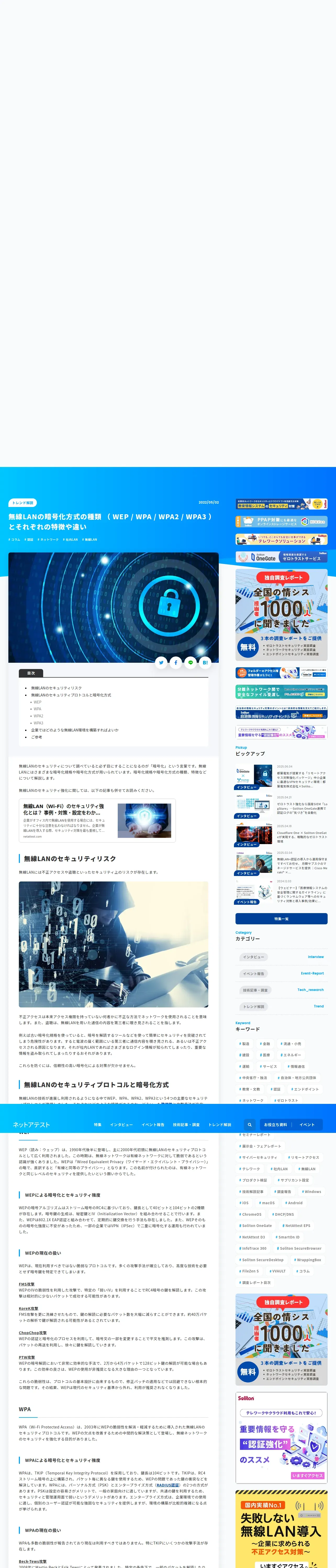Jump to WPA3 entry in table of contents
Image resolution: width=336 pixels, height=1568 pixels.
(x=38, y=723)
